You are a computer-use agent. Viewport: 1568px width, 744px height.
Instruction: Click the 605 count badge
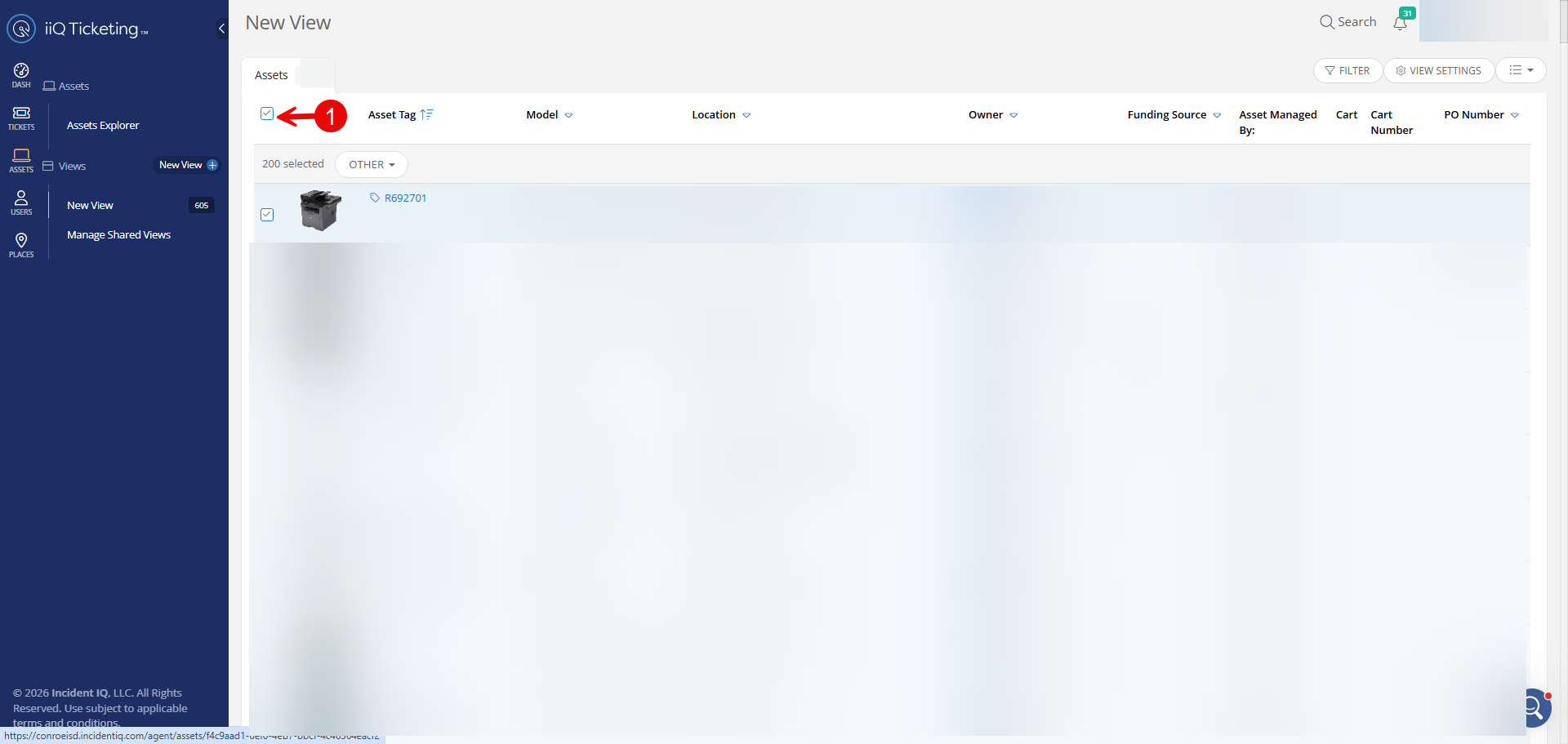click(x=202, y=206)
